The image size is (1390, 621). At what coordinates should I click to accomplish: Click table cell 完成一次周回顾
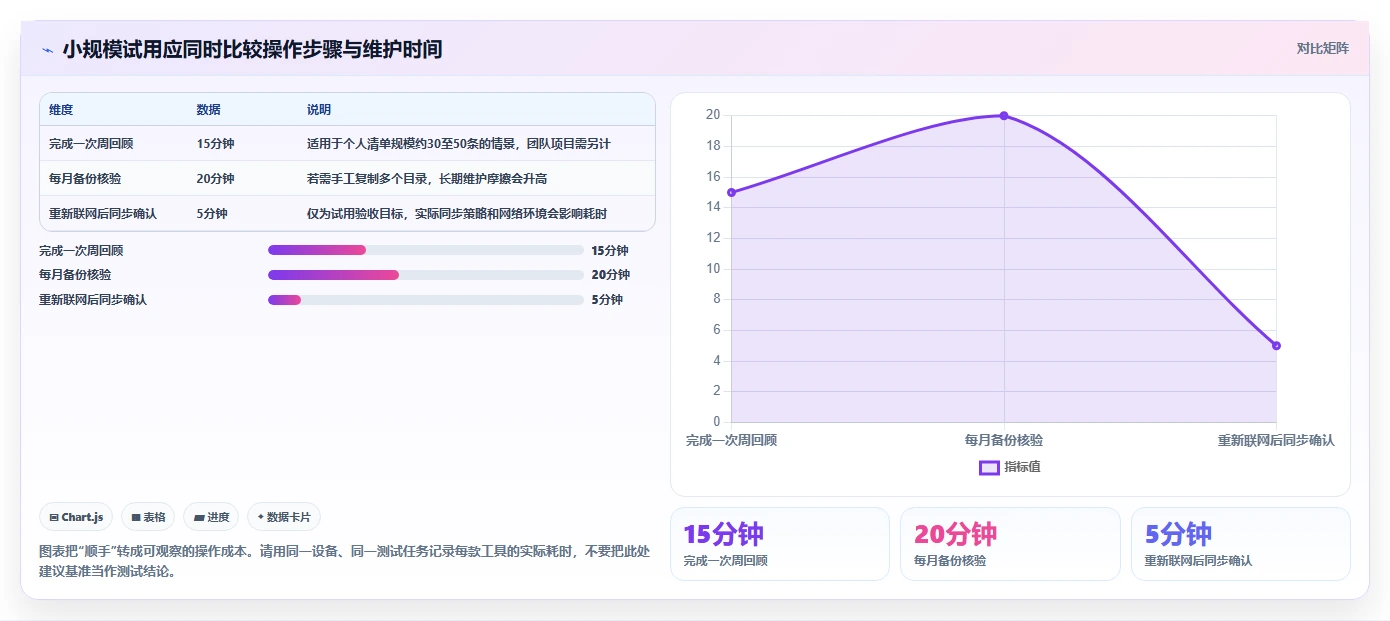pyautogui.click(x=91, y=144)
